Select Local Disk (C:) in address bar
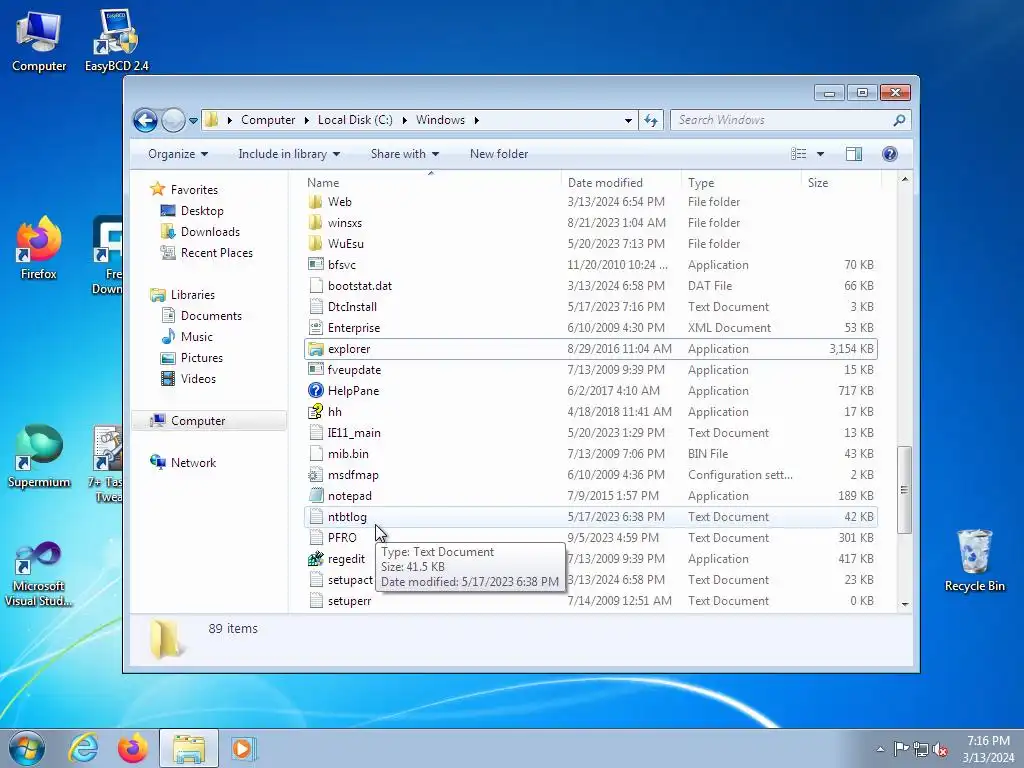 (x=355, y=120)
